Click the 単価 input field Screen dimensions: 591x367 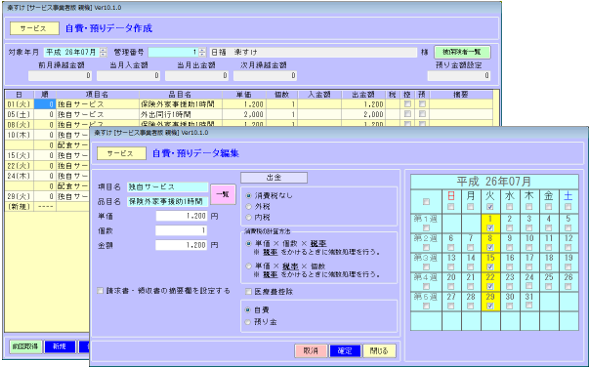click(181, 216)
